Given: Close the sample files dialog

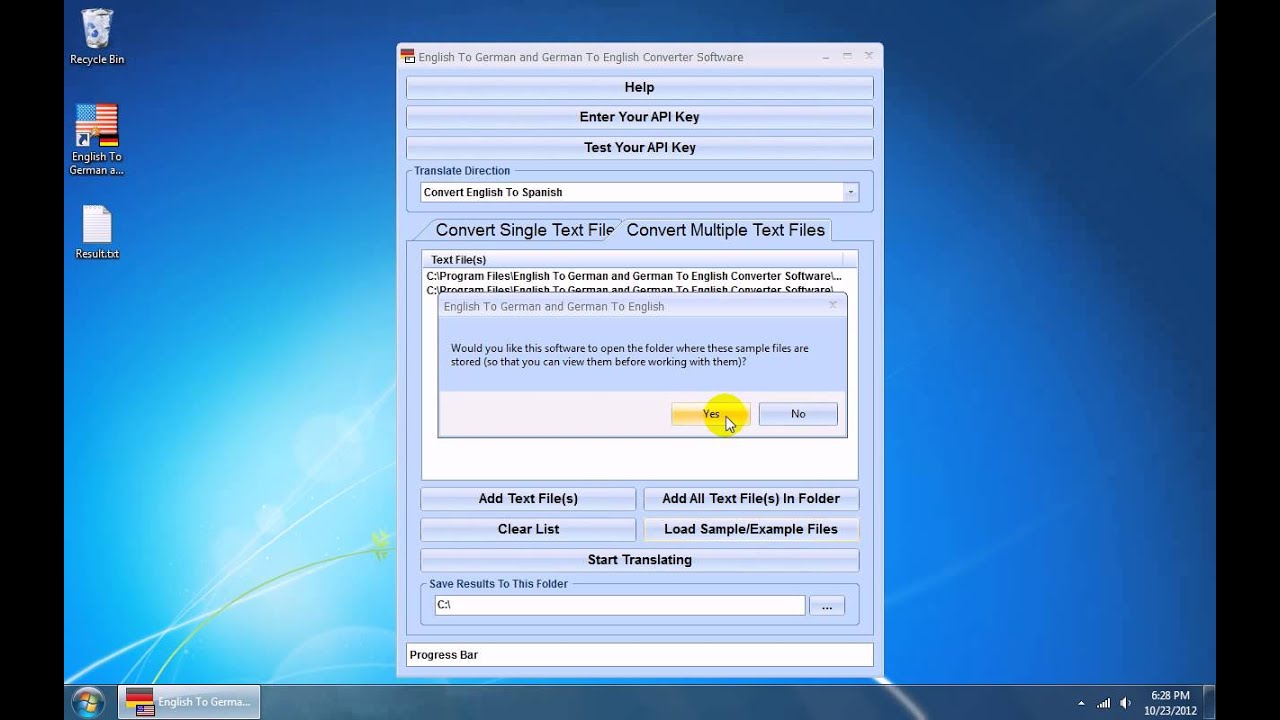Looking at the screenshot, I should coord(833,306).
